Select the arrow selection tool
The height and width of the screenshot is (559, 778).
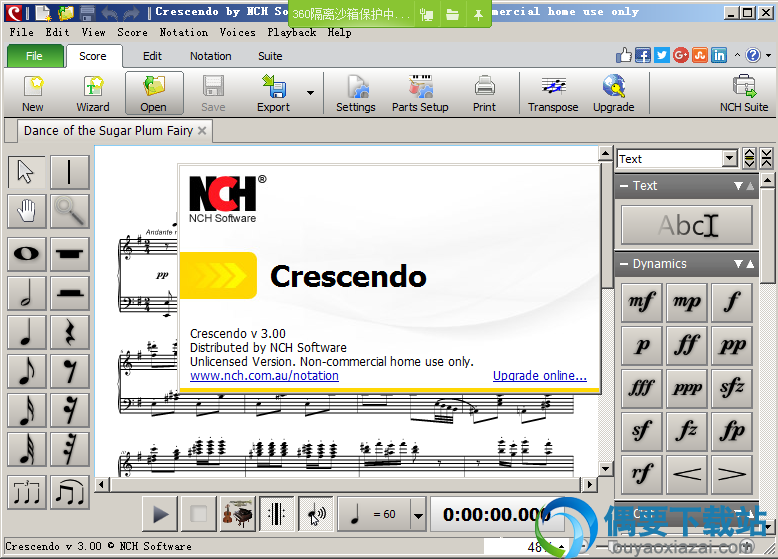point(26,172)
